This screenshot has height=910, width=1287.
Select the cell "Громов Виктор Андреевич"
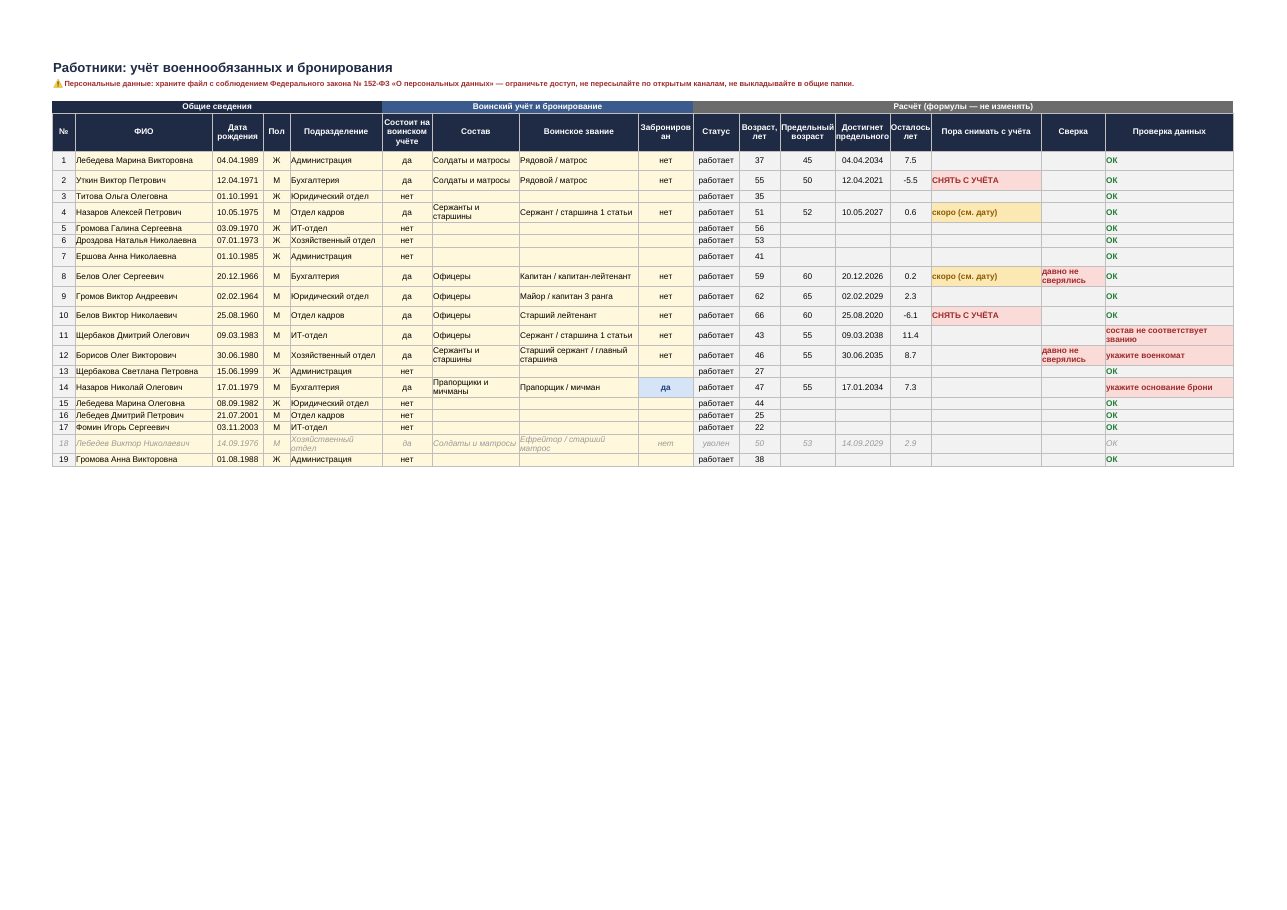144,297
